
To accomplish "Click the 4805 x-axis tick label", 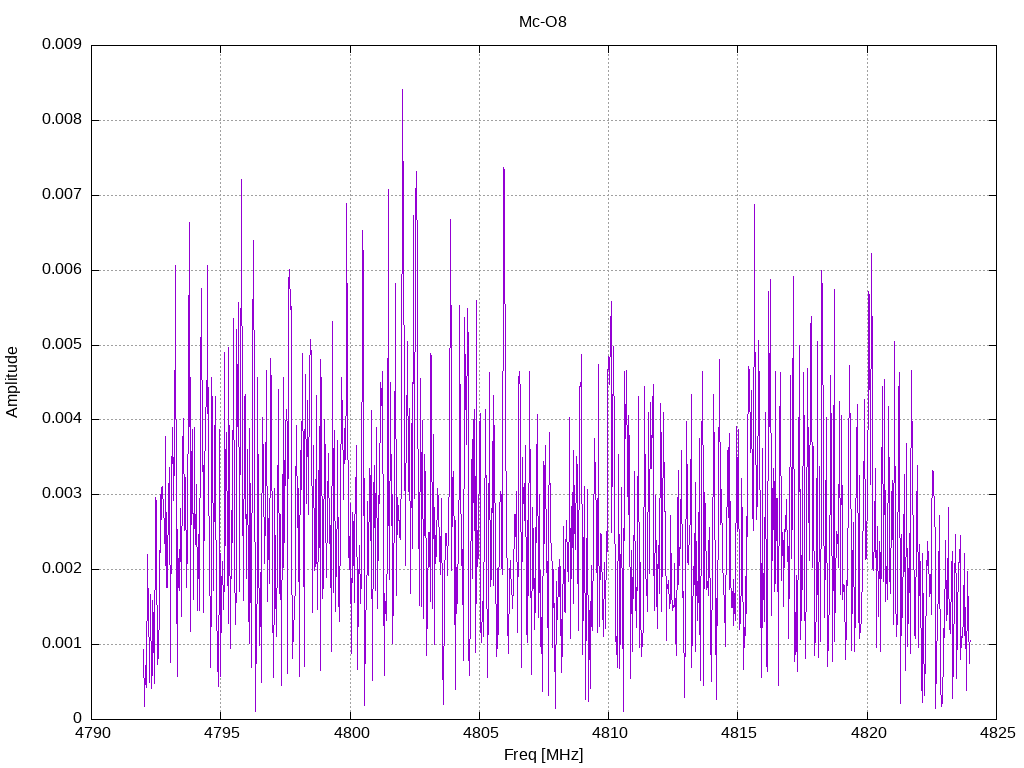I will pyautogui.click(x=480, y=733).
